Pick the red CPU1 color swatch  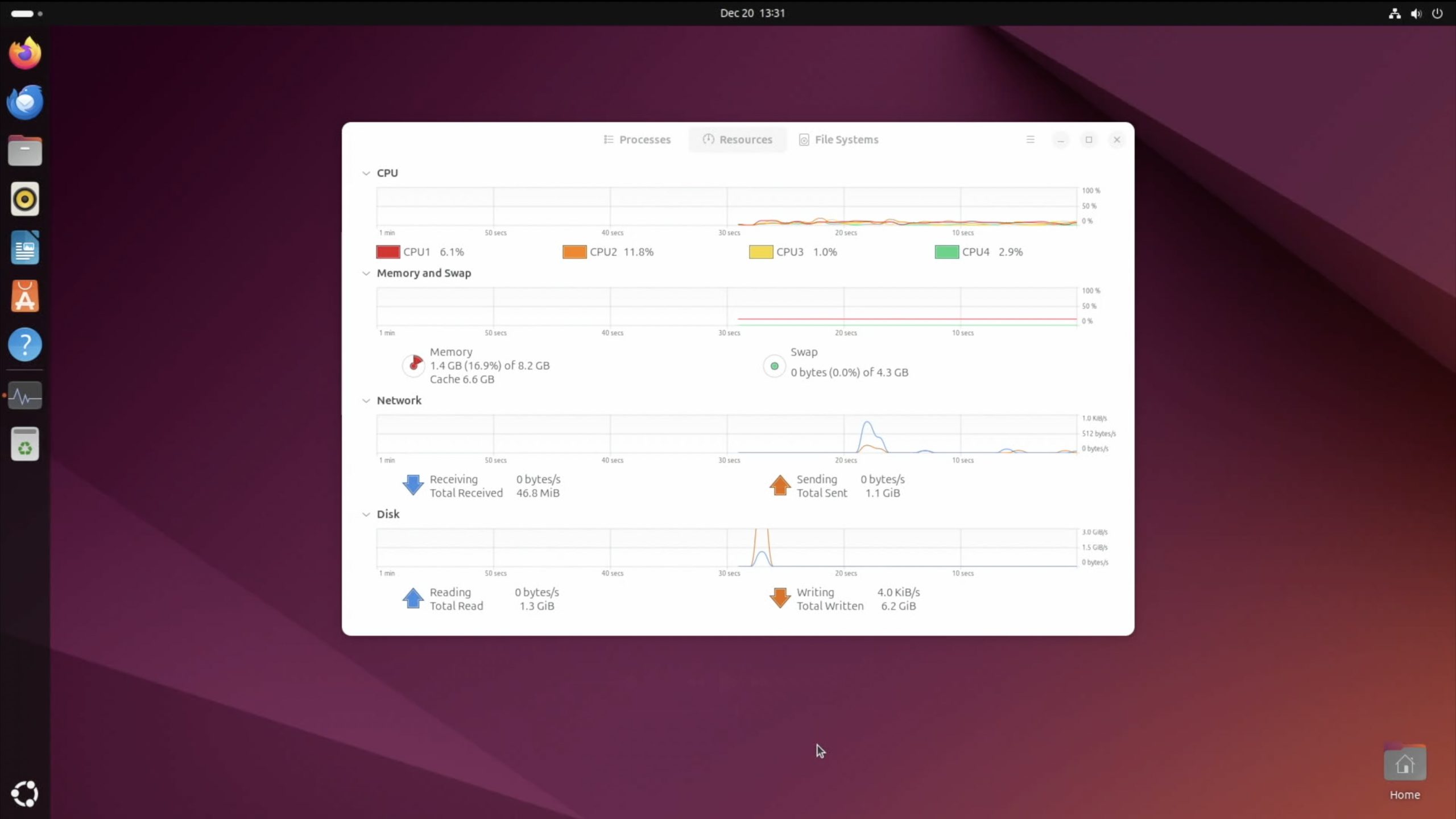coord(388,252)
